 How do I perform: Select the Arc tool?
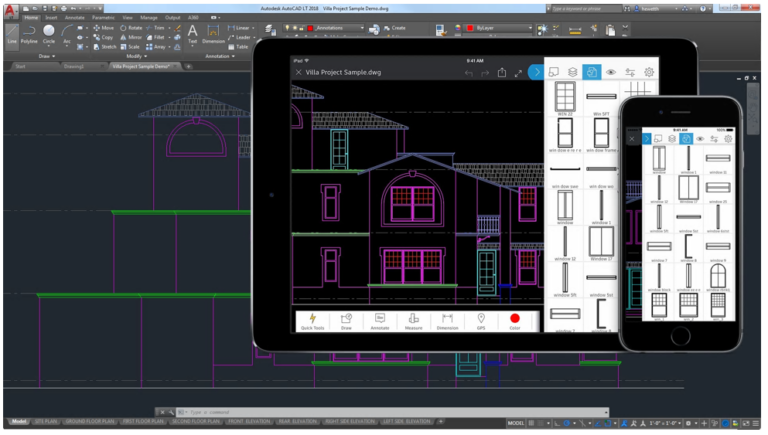point(67,34)
